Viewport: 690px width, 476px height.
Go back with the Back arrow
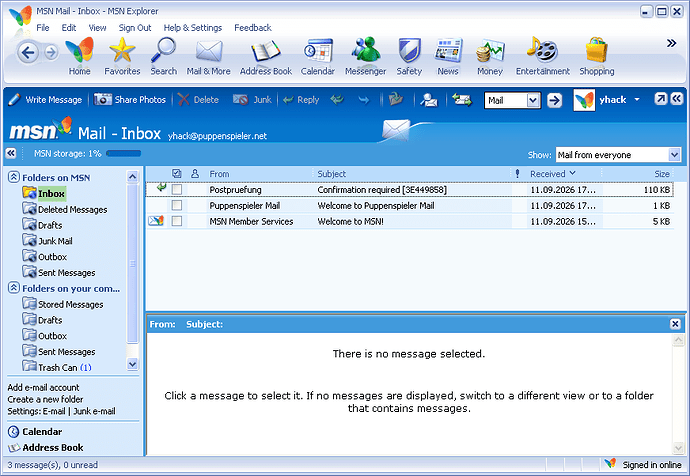pyautogui.click(x=28, y=53)
